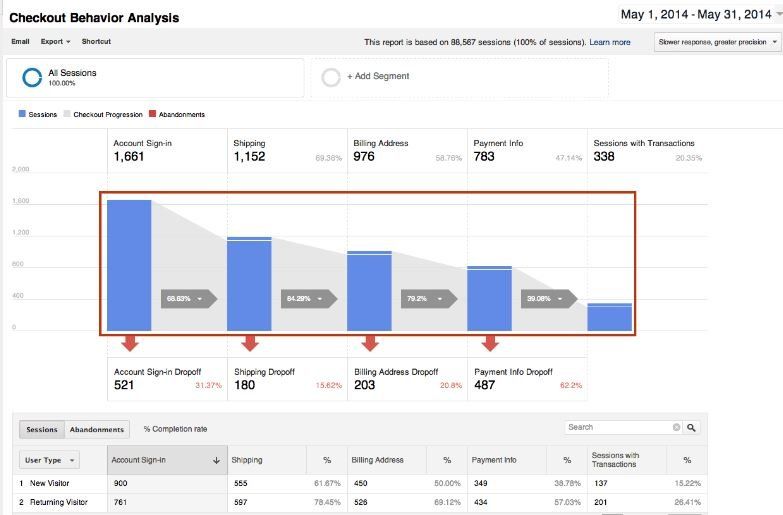Open the Export dropdown menu

click(55, 41)
